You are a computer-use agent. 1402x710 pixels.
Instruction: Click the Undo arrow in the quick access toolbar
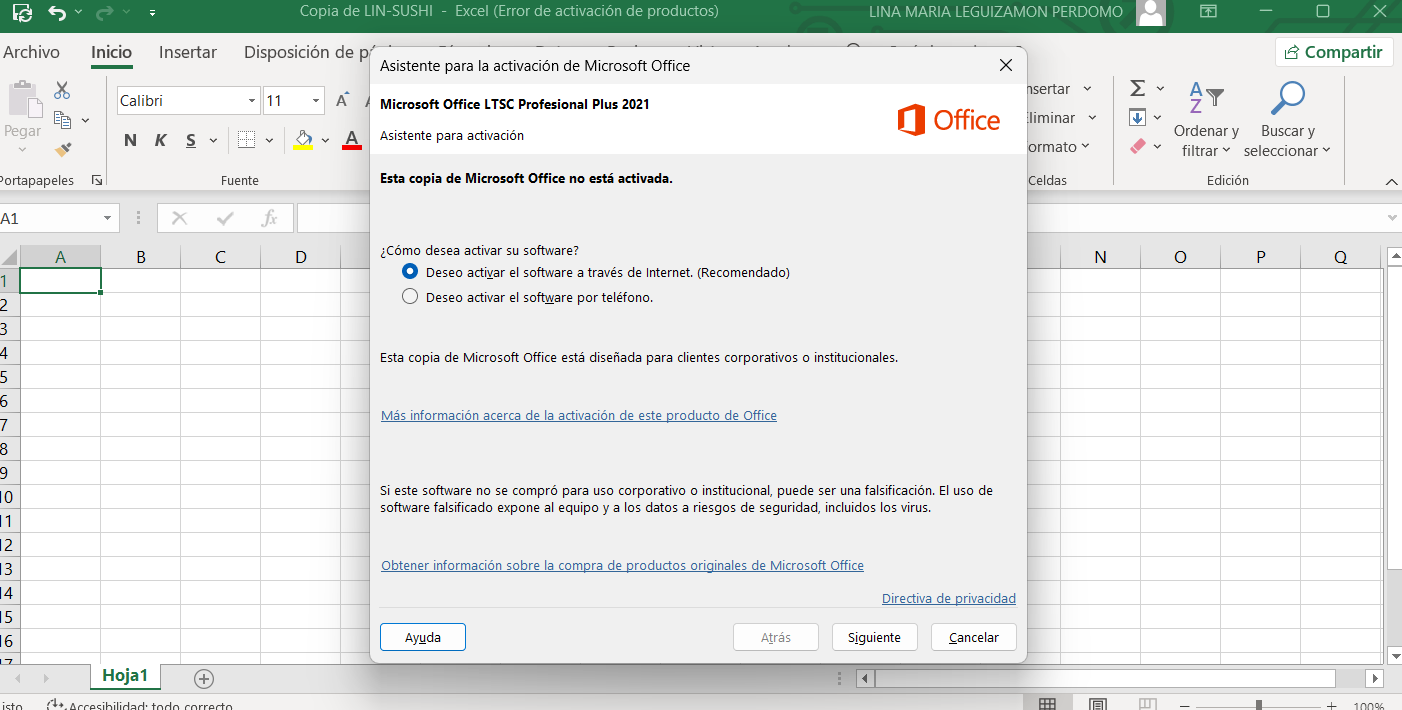pyautogui.click(x=57, y=13)
